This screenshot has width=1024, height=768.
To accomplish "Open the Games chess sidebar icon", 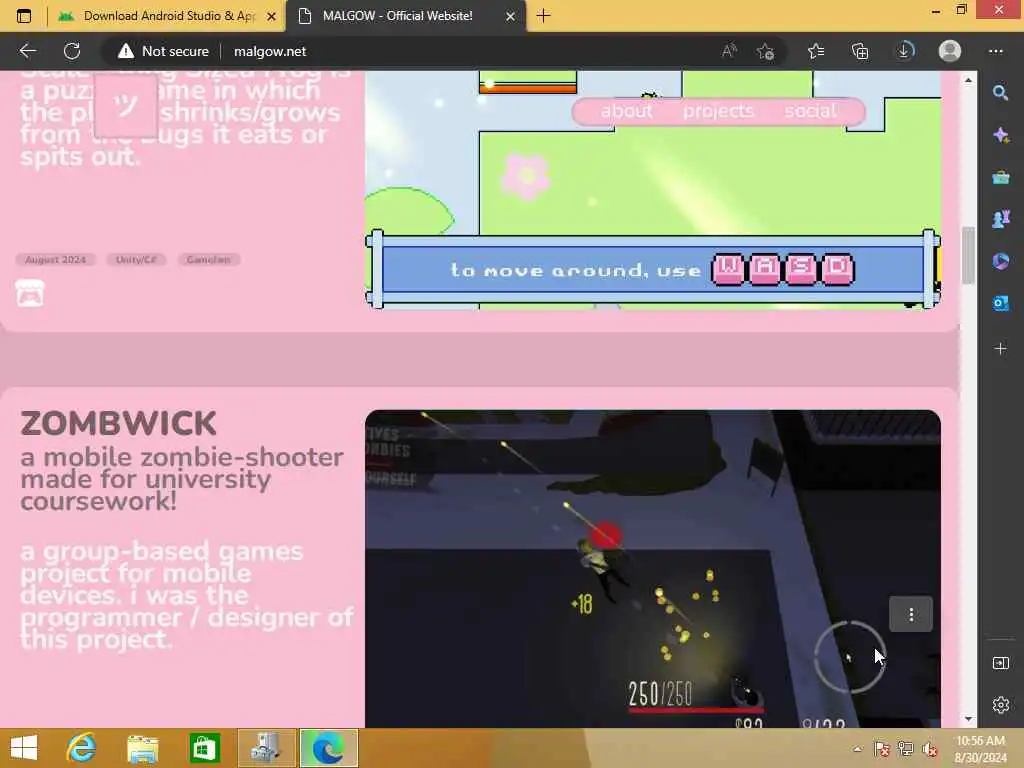I will point(1000,219).
